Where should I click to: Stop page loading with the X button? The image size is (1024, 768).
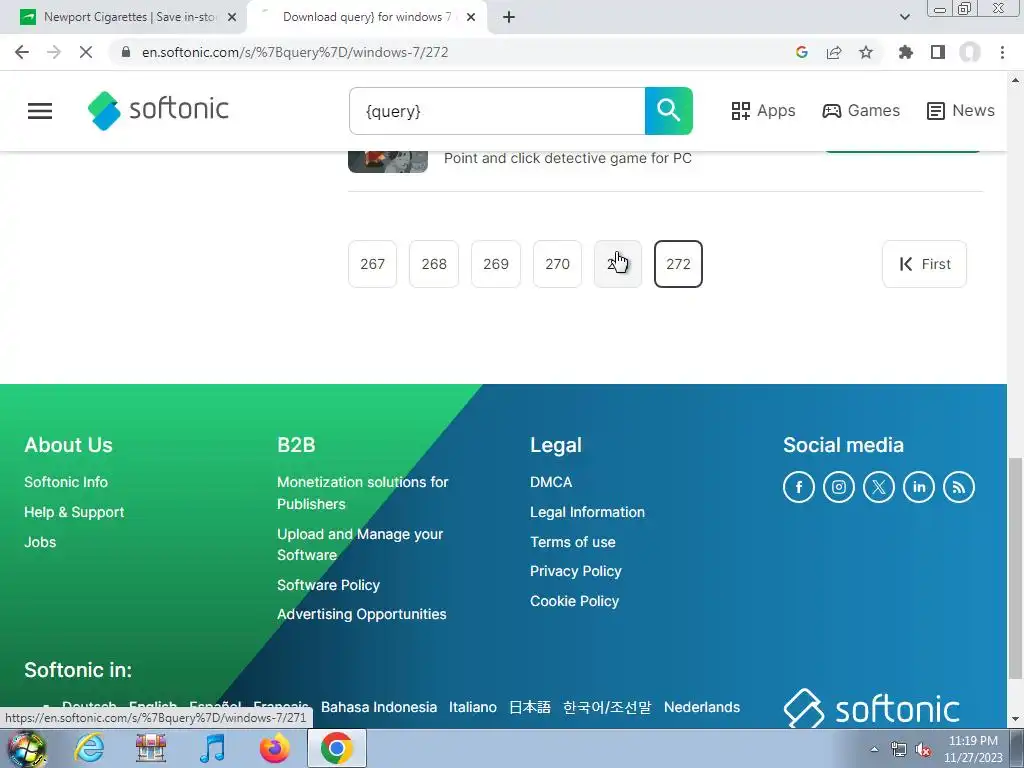coord(86,52)
